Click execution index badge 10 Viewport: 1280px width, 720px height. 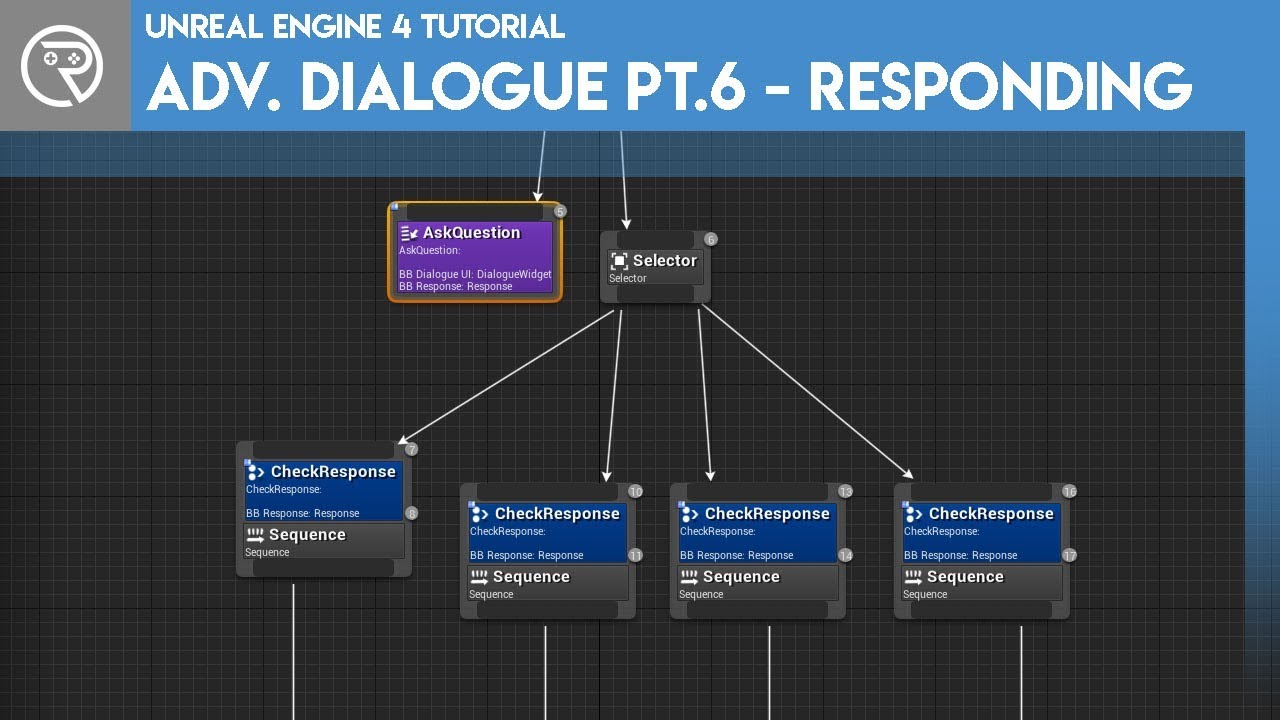pyautogui.click(x=635, y=491)
